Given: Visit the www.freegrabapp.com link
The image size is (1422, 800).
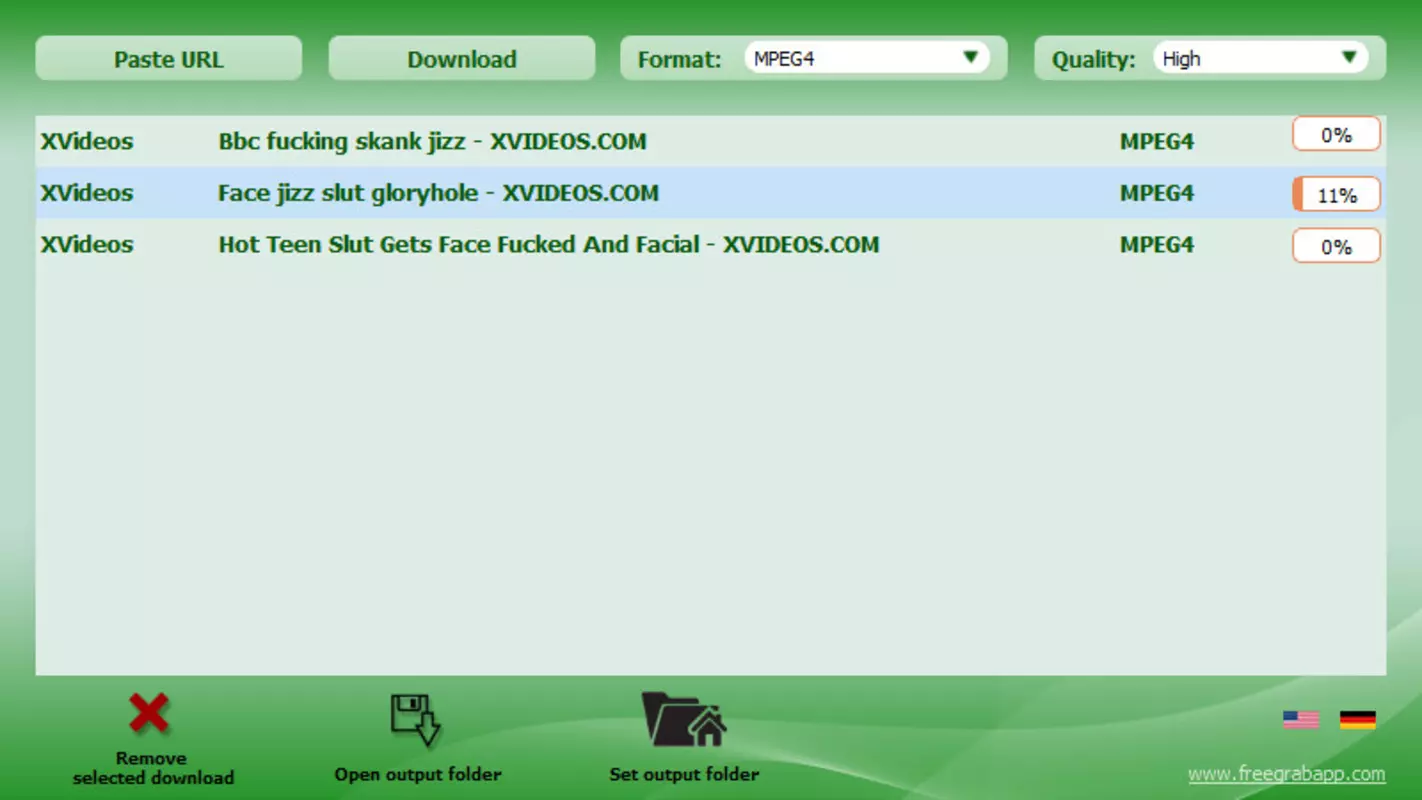Looking at the screenshot, I should [x=1287, y=774].
